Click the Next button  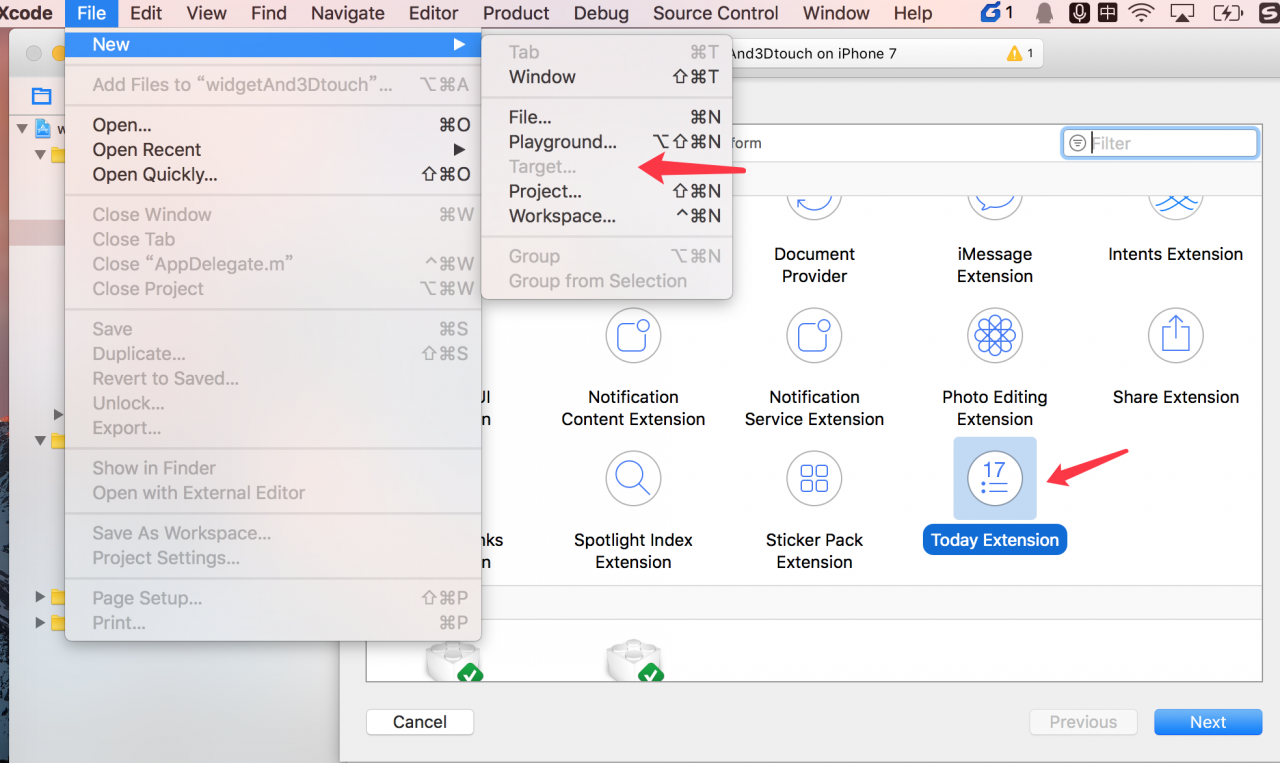1208,722
